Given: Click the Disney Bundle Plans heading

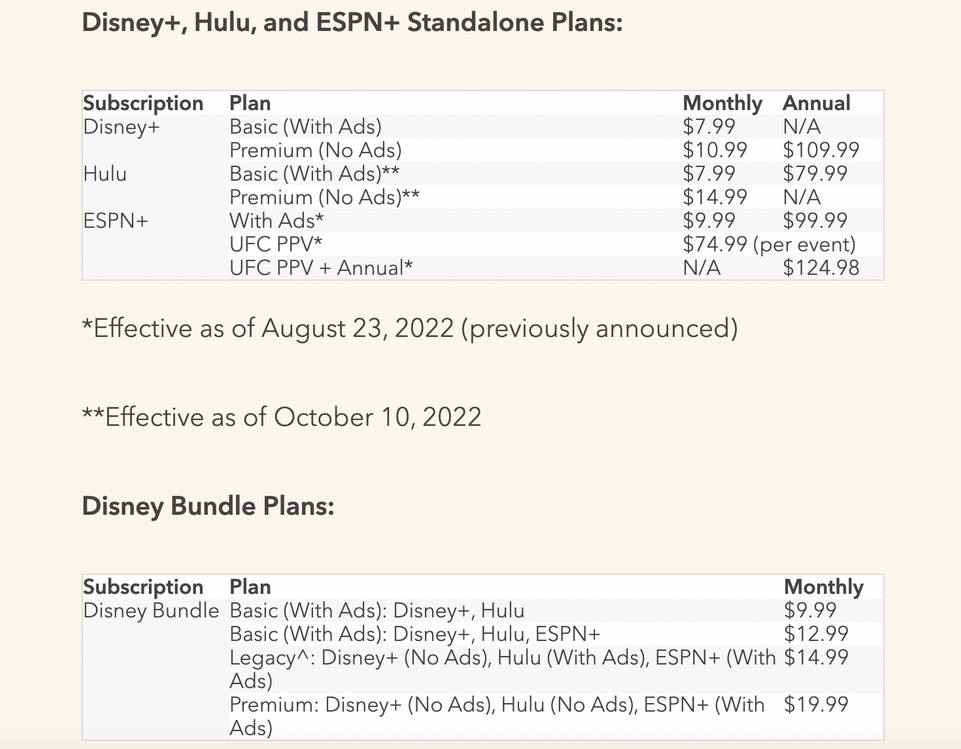Looking at the screenshot, I should [x=208, y=506].
